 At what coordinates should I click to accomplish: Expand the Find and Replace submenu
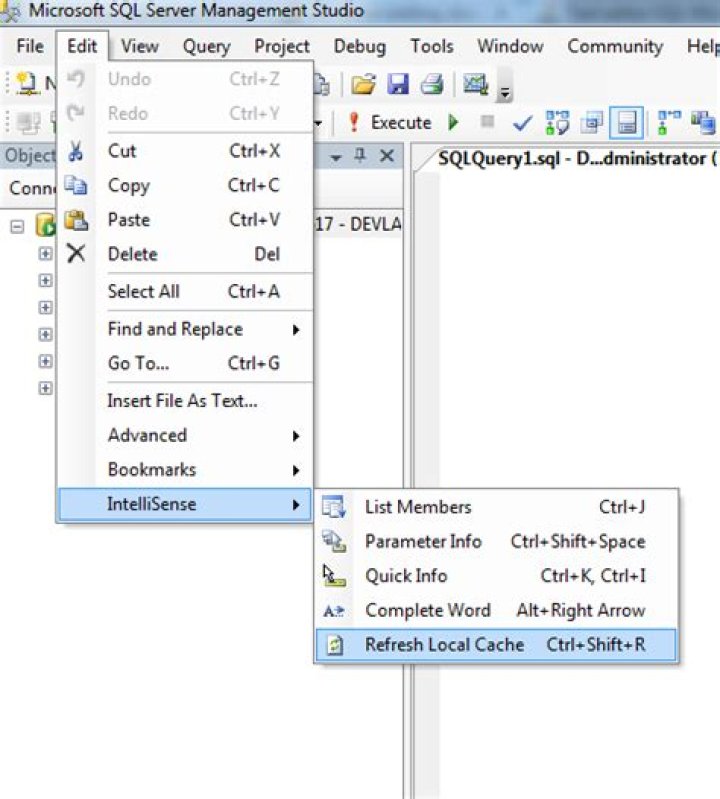pyautogui.click(x=185, y=329)
